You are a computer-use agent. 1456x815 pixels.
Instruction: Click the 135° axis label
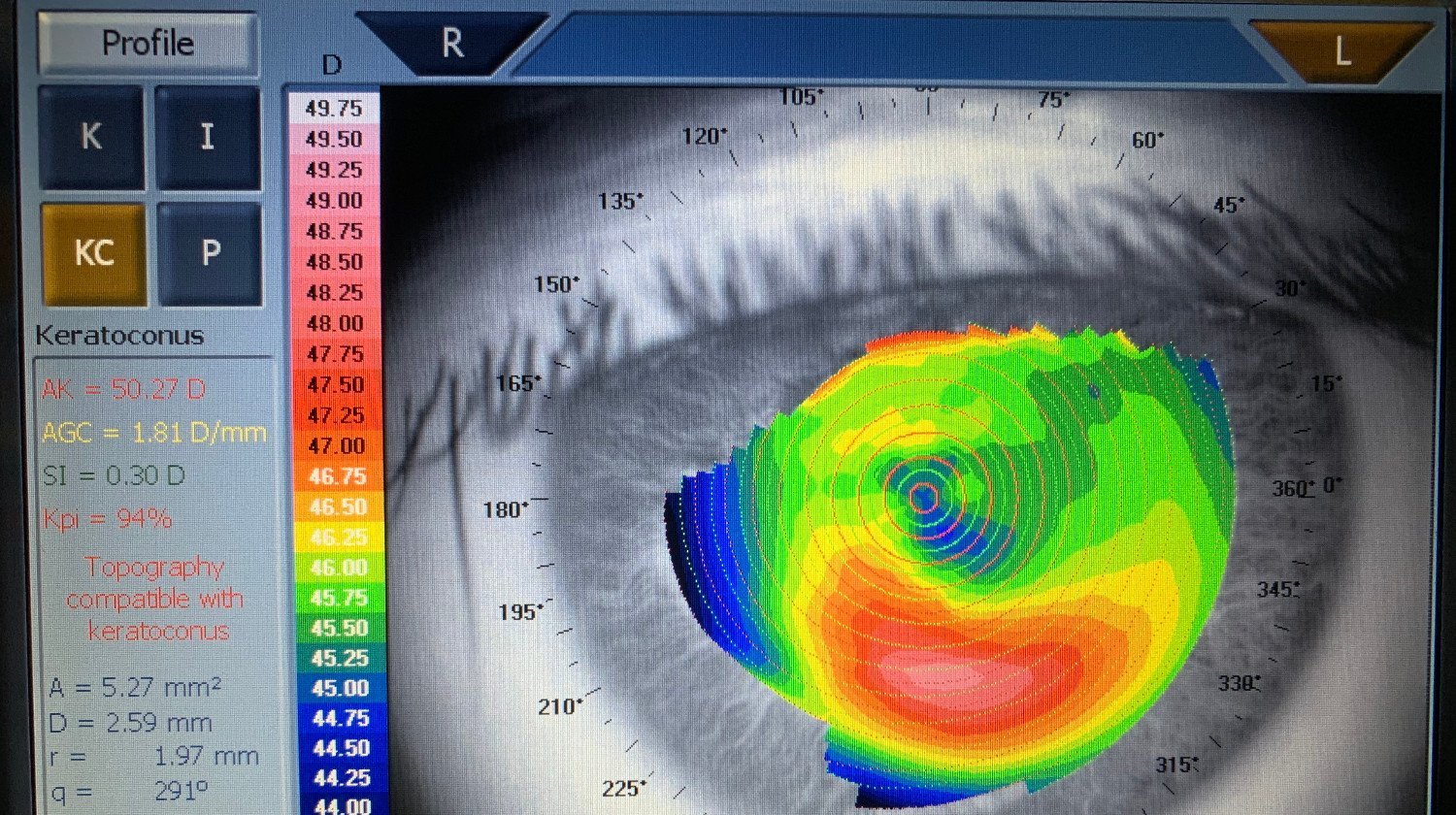point(620,201)
